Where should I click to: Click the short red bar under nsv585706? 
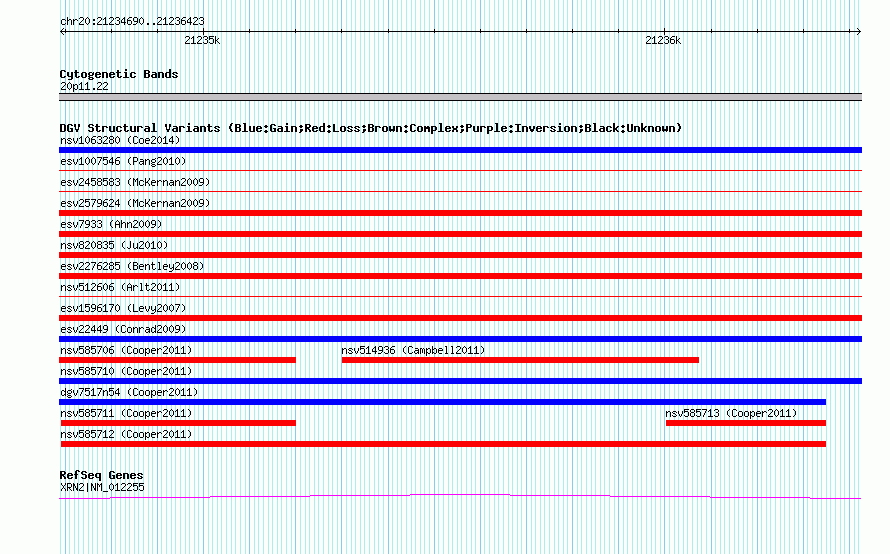point(178,360)
